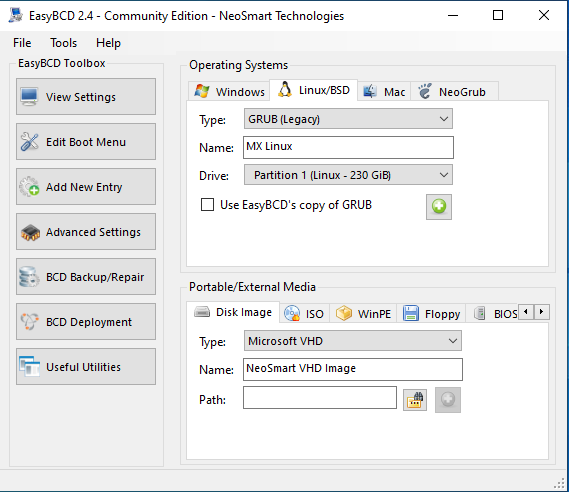This screenshot has width=569, height=492.
Task: Click the window resize grip corner
Action: tap(560, 483)
